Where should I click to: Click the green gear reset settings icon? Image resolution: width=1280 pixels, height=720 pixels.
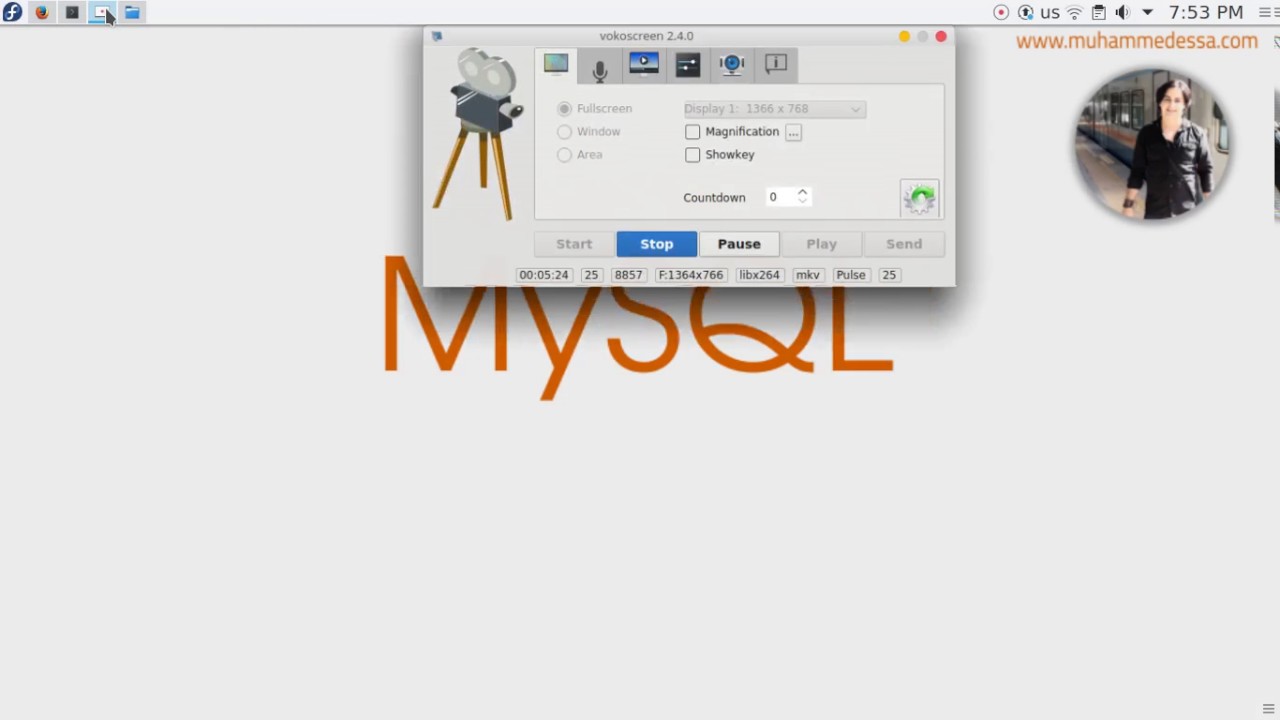[x=920, y=197]
